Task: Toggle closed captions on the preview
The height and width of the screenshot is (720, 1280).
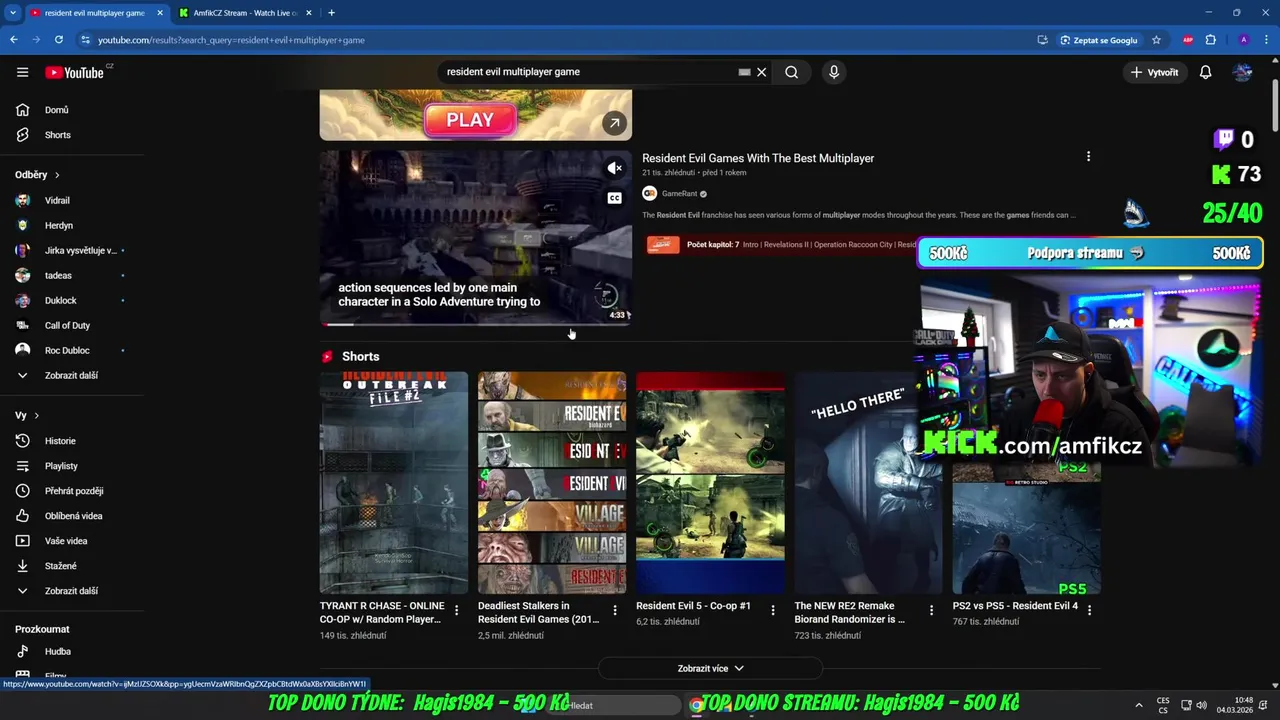Action: [x=615, y=198]
